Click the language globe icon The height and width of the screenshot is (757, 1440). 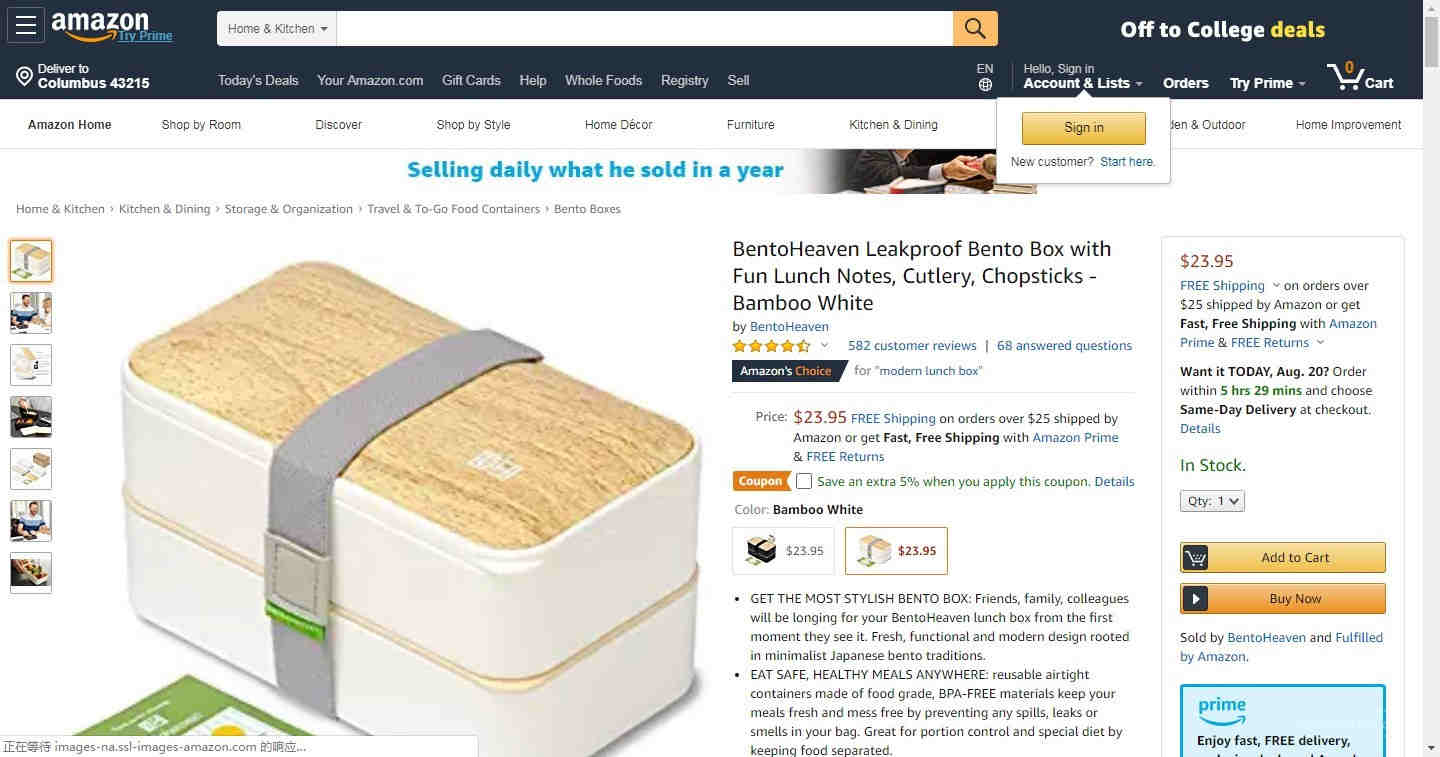[x=985, y=85]
